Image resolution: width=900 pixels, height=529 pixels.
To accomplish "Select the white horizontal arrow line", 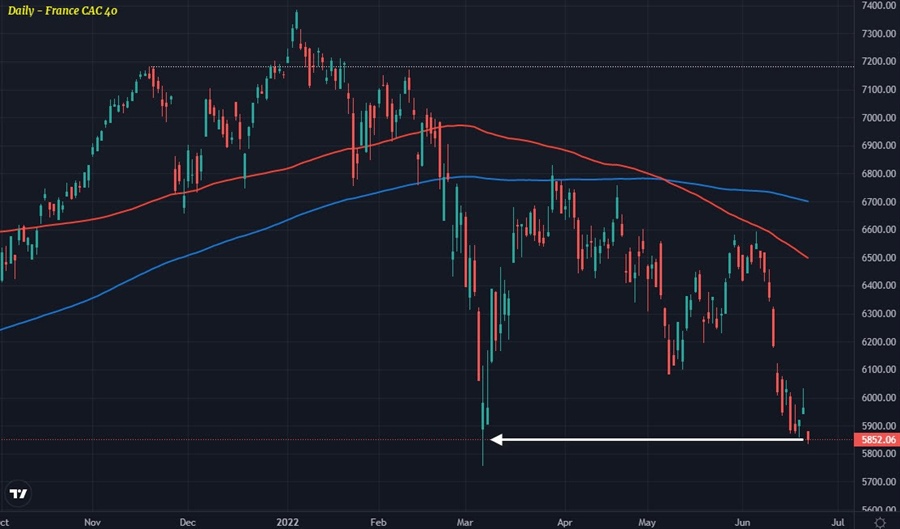I will point(650,438).
